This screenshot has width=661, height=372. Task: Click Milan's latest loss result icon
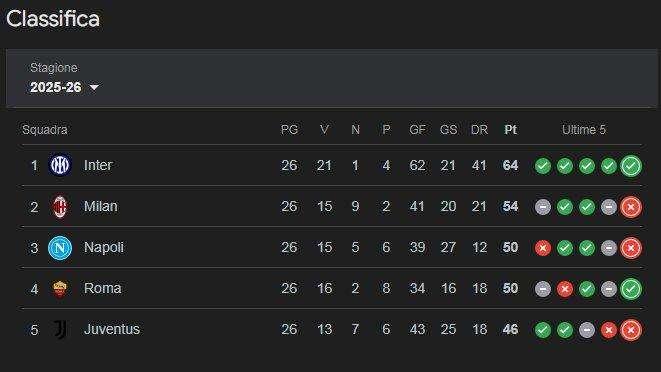click(x=631, y=207)
